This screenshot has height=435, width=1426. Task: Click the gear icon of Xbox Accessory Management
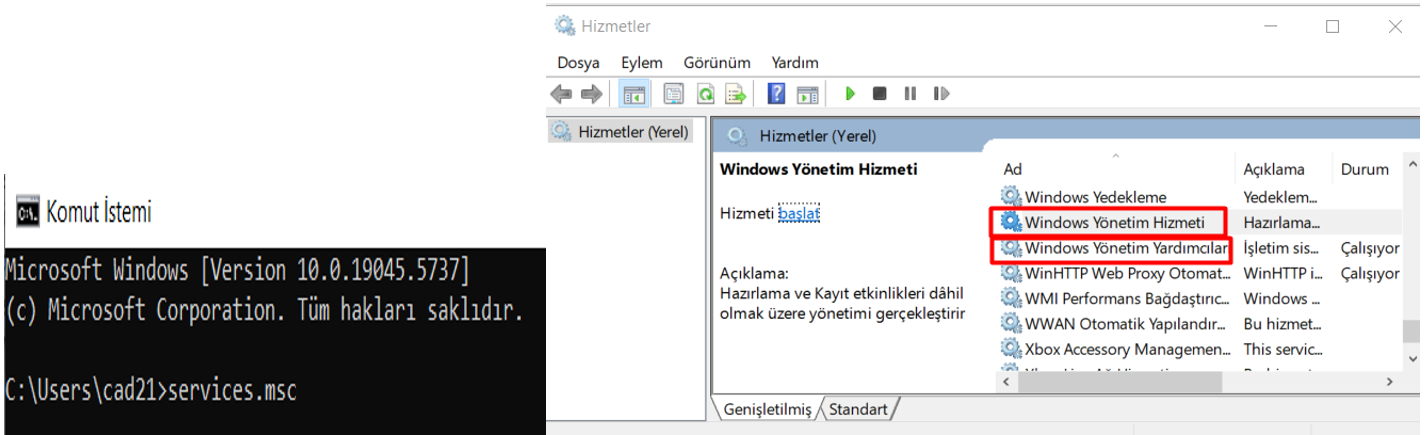1011,349
